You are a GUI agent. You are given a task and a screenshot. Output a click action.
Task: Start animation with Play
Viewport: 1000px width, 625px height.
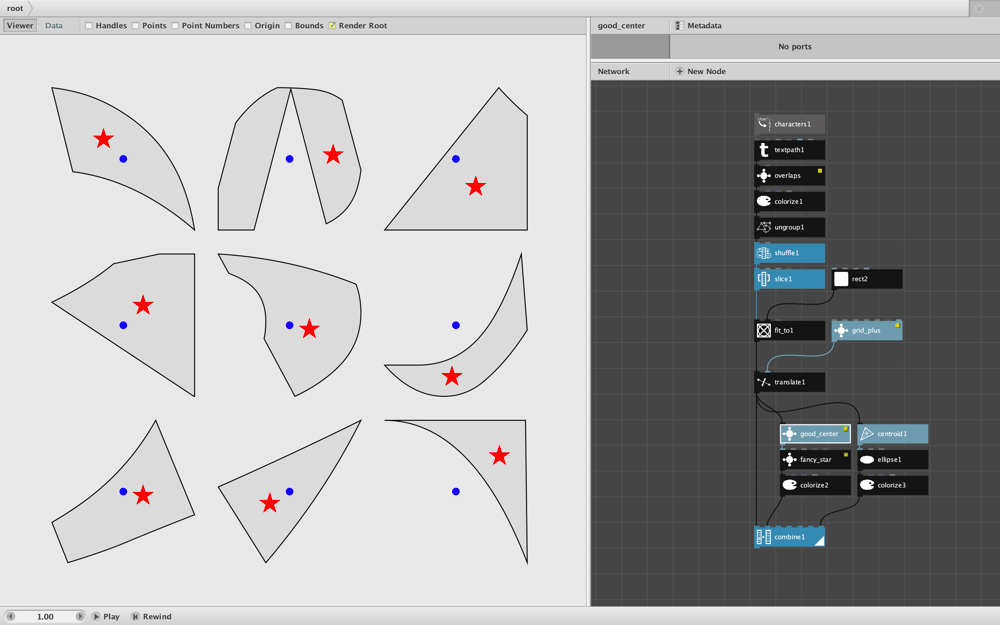106,616
